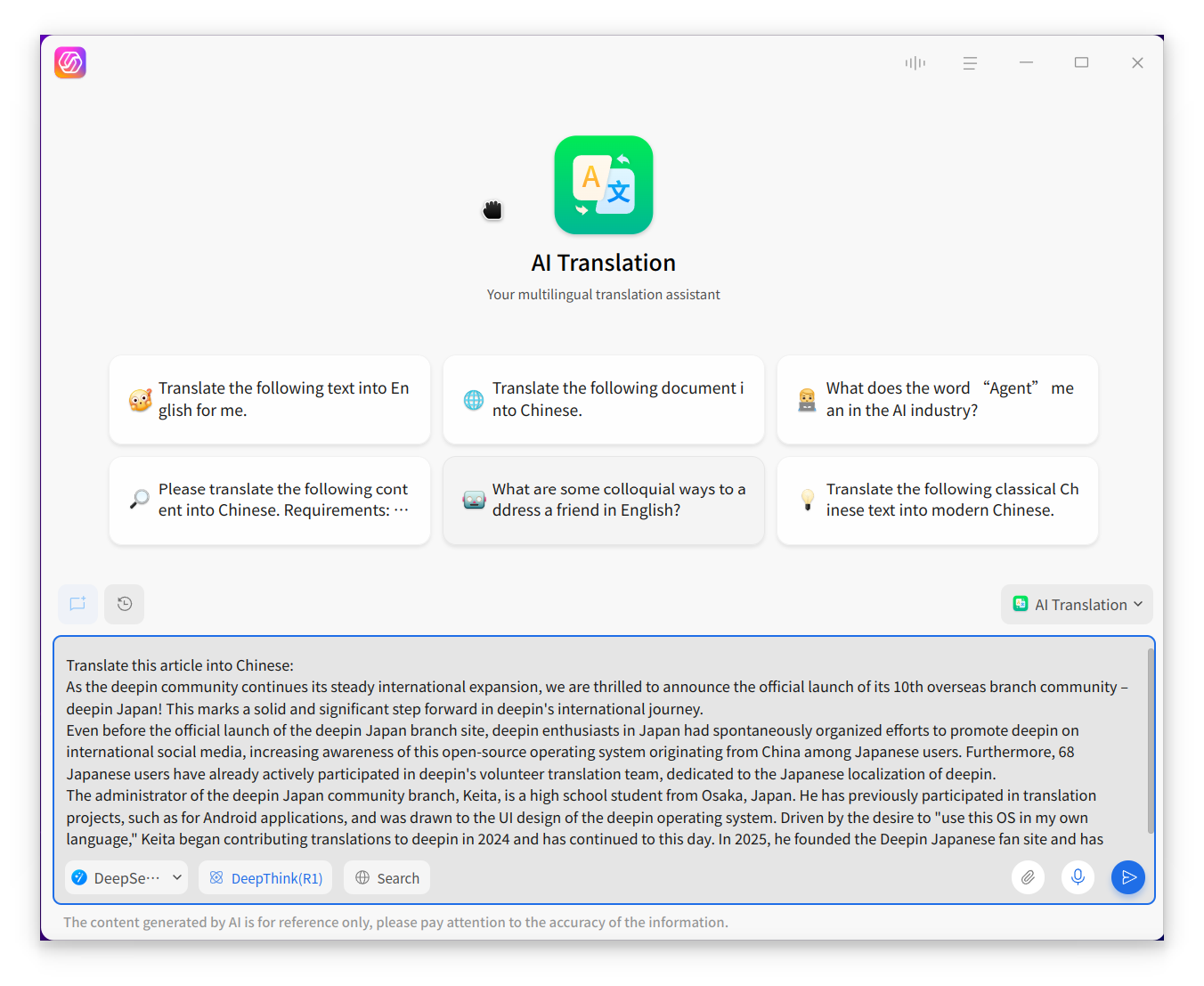Expand the AI Translation assistant selector

[1077, 604]
